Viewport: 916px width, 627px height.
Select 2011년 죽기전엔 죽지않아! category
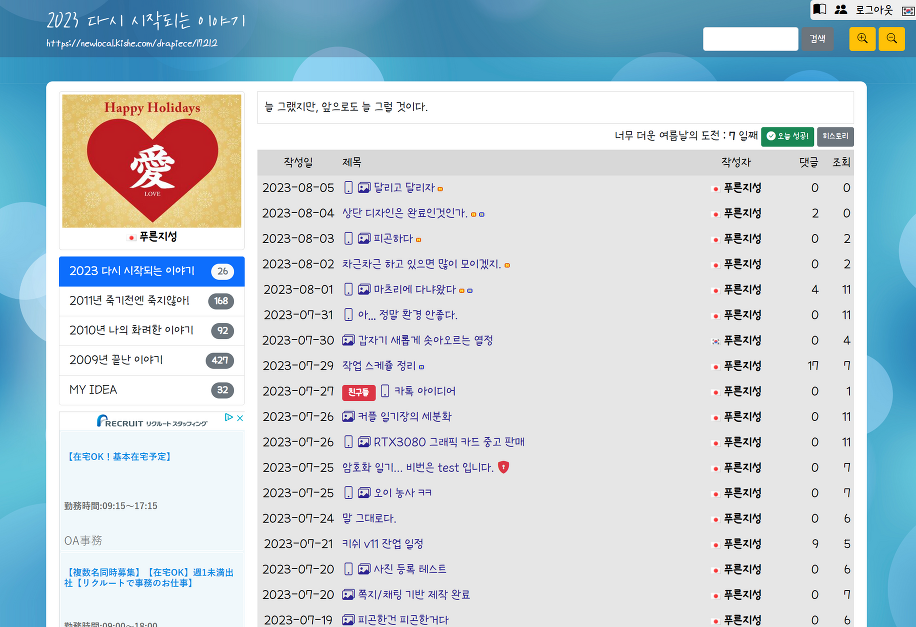(129, 301)
